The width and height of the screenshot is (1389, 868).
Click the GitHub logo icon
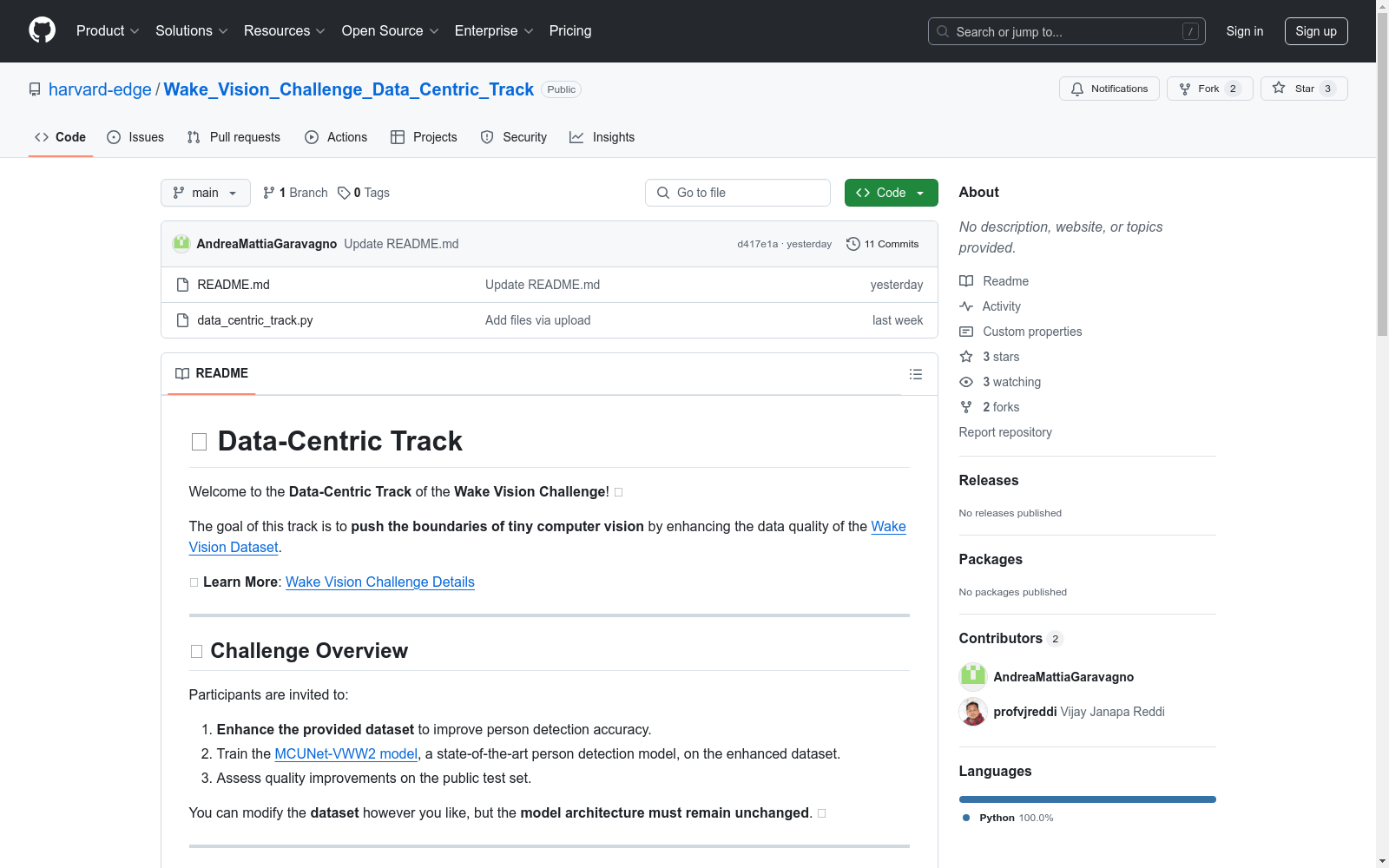tap(42, 30)
